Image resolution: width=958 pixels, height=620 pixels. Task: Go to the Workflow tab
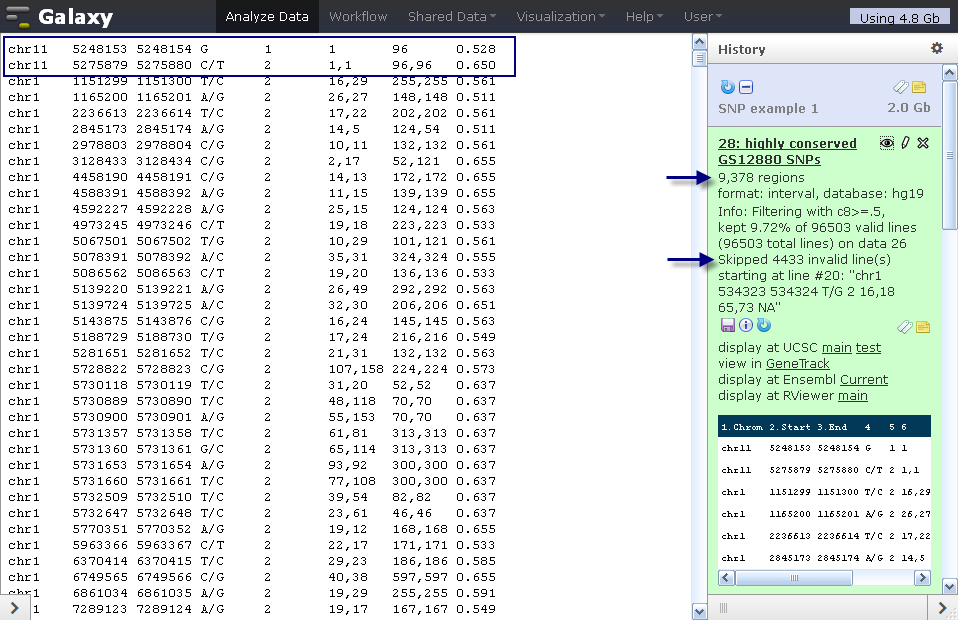pyautogui.click(x=358, y=16)
